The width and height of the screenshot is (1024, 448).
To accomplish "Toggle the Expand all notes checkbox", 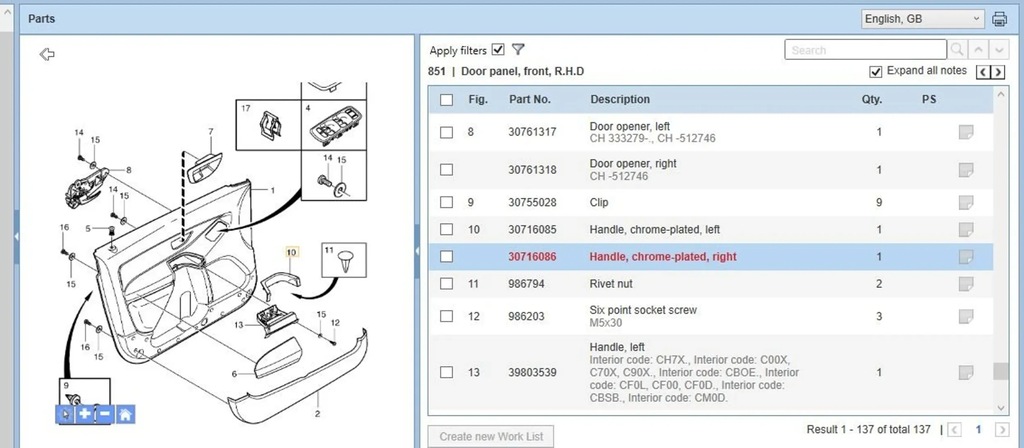I will pyautogui.click(x=875, y=71).
